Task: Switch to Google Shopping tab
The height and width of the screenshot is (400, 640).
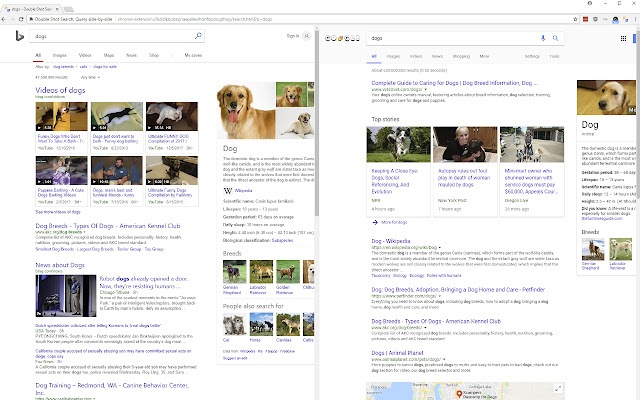Action: pyautogui.click(x=462, y=57)
